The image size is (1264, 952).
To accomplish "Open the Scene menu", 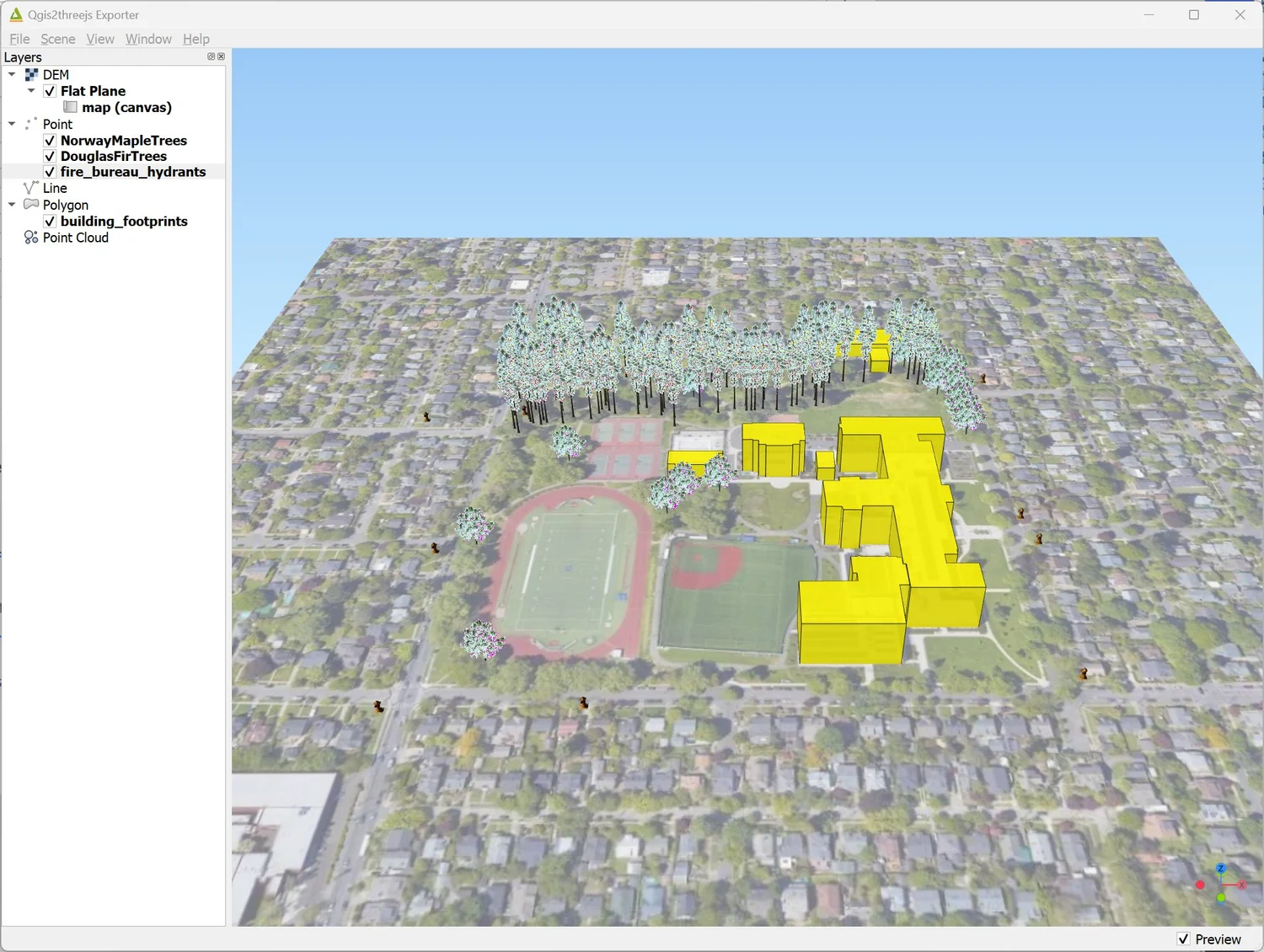I will pos(57,39).
